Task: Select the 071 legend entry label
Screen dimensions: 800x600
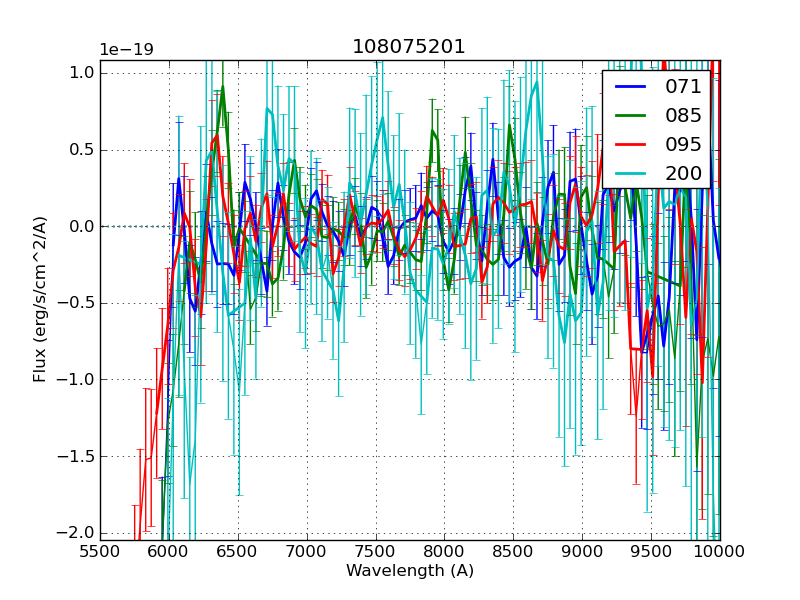Action: pos(683,87)
